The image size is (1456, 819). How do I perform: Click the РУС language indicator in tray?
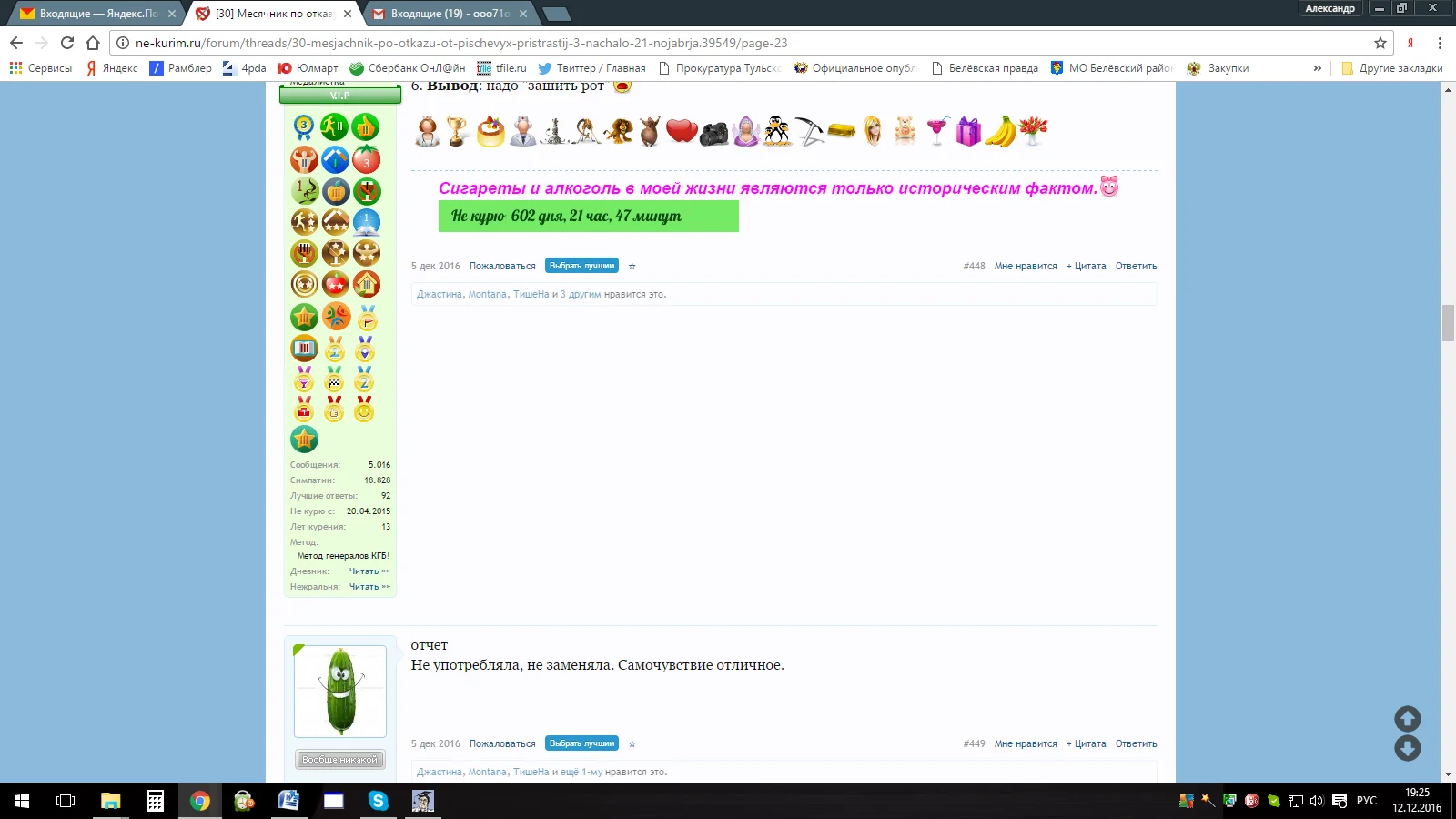[x=1367, y=801]
